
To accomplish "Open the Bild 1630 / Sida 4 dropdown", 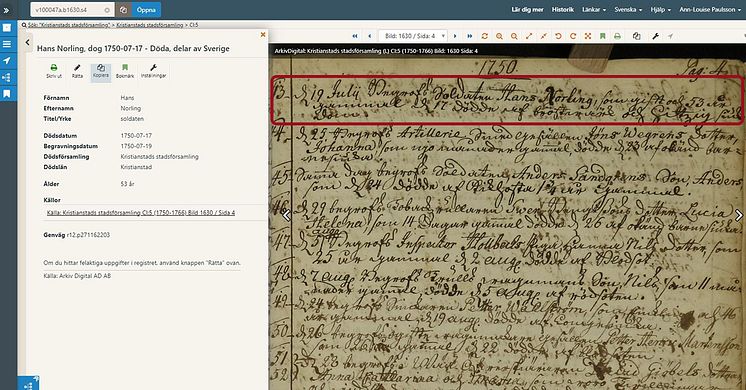I will (x=413, y=36).
